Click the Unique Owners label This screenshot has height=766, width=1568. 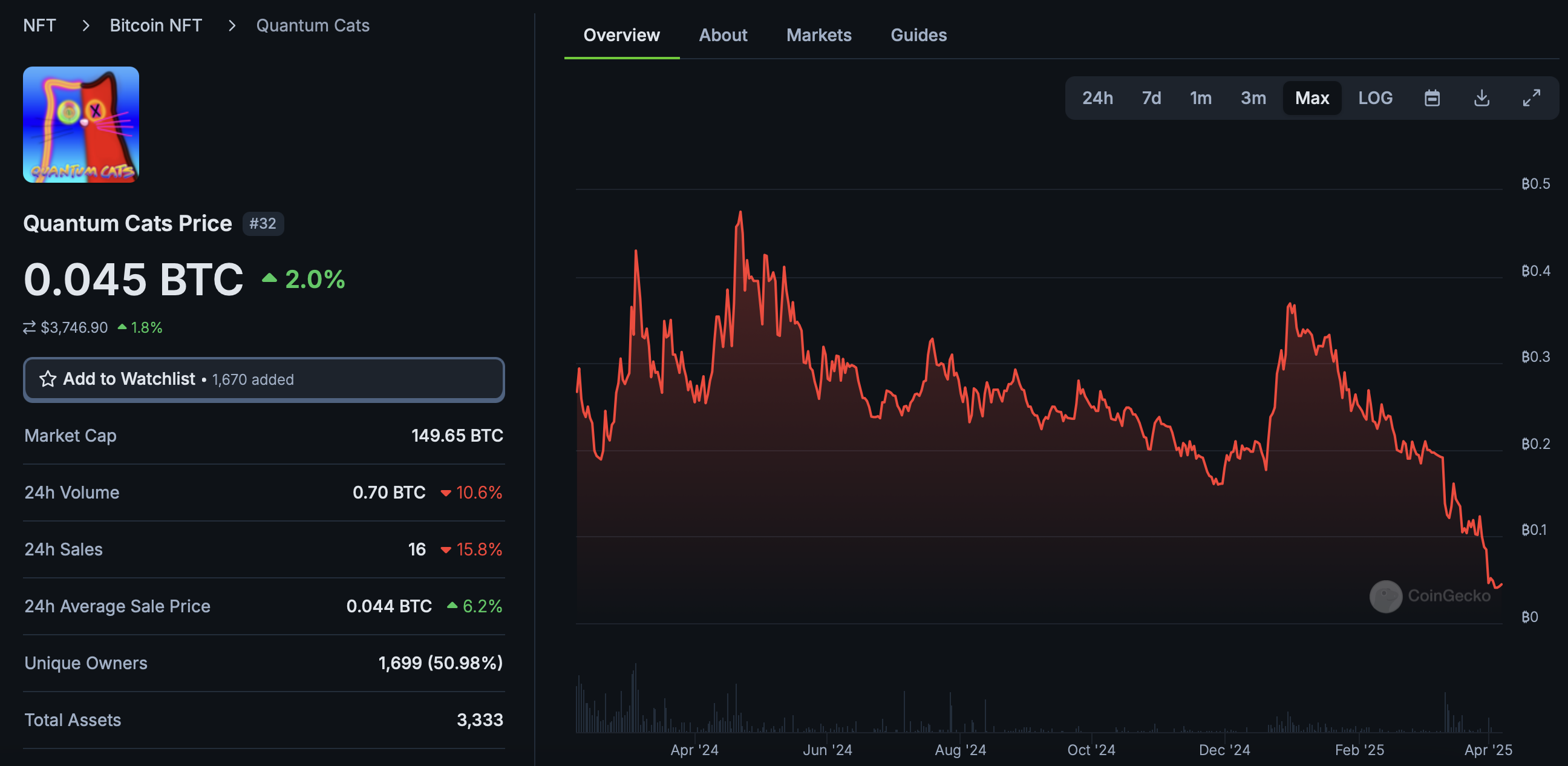click(x=86, y=663)
